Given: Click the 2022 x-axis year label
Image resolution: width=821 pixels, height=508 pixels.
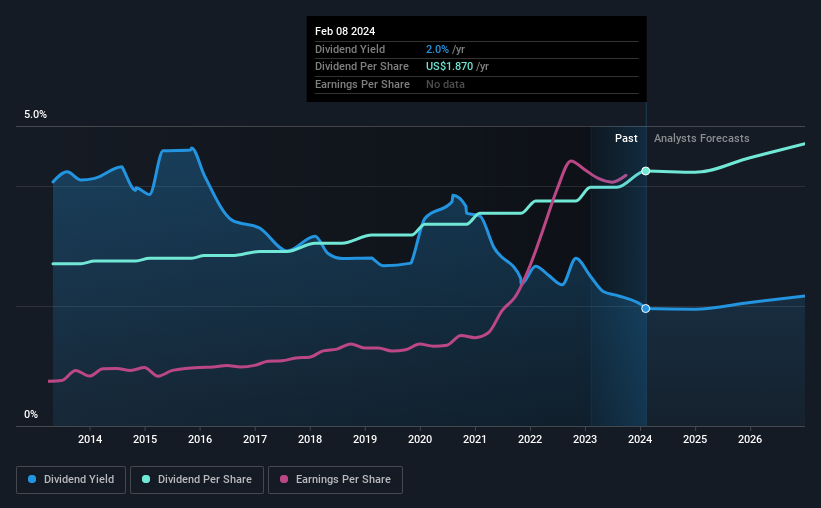Looking at the screenshot, I should [x=530, y=439].
